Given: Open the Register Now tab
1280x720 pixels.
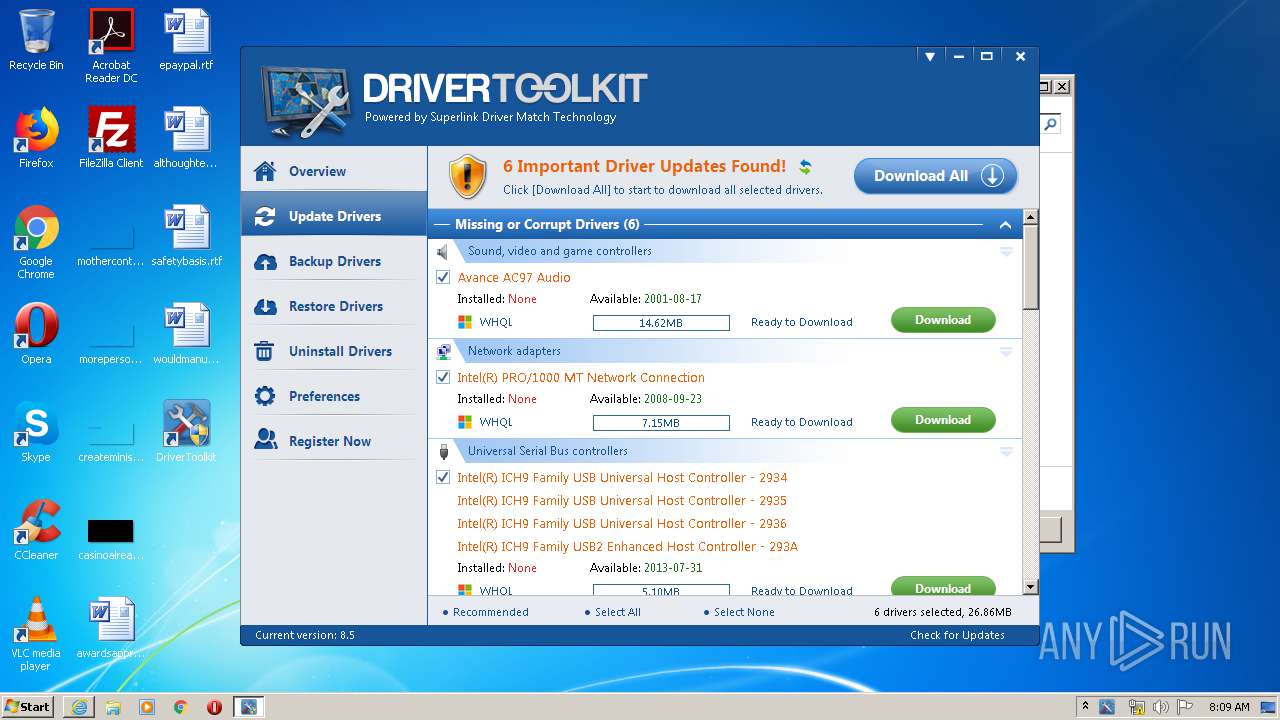Looking at the screenshot, I should (x=334, y=441).
